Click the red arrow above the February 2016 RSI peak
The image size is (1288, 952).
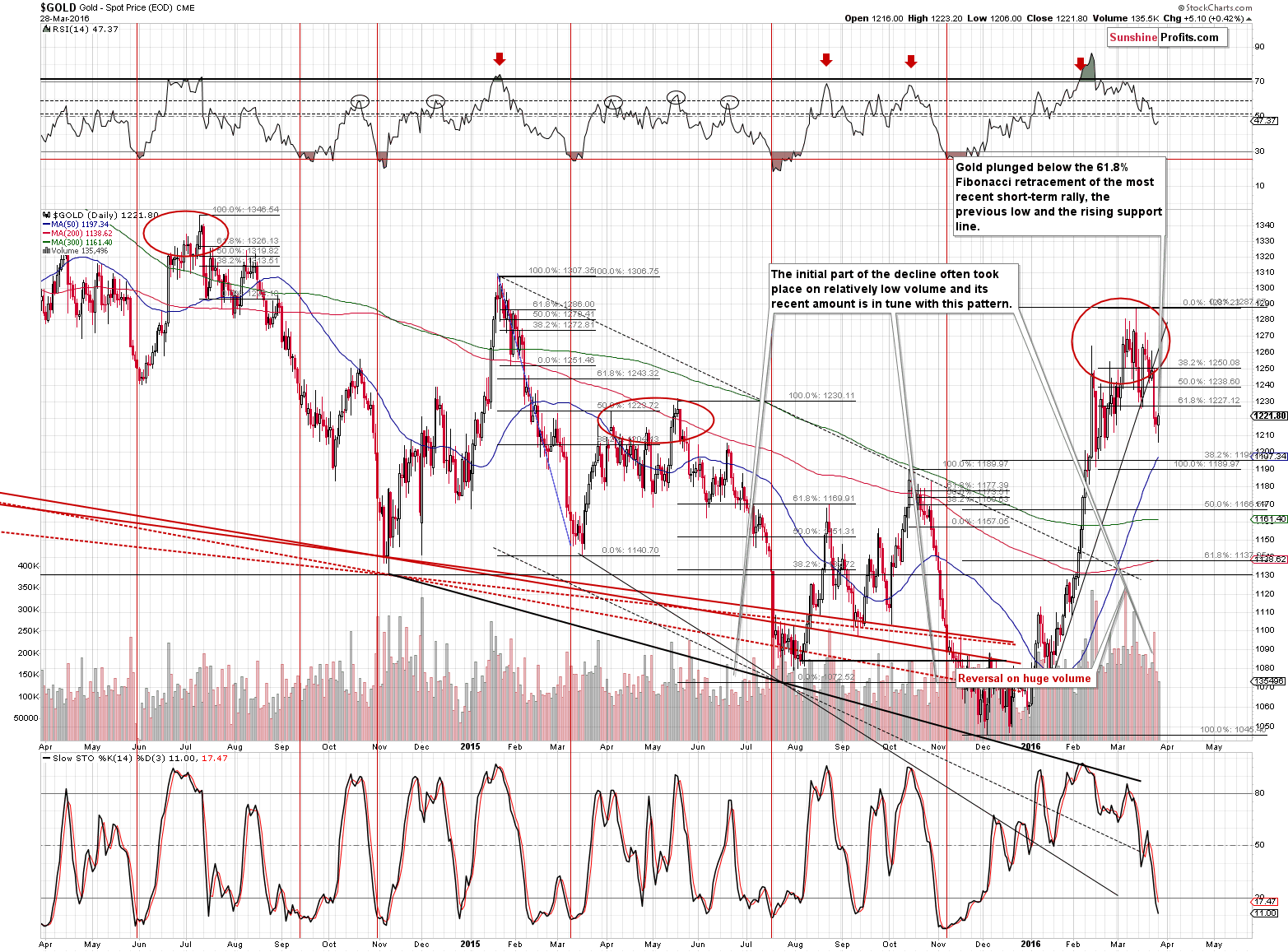[1081, 63]
